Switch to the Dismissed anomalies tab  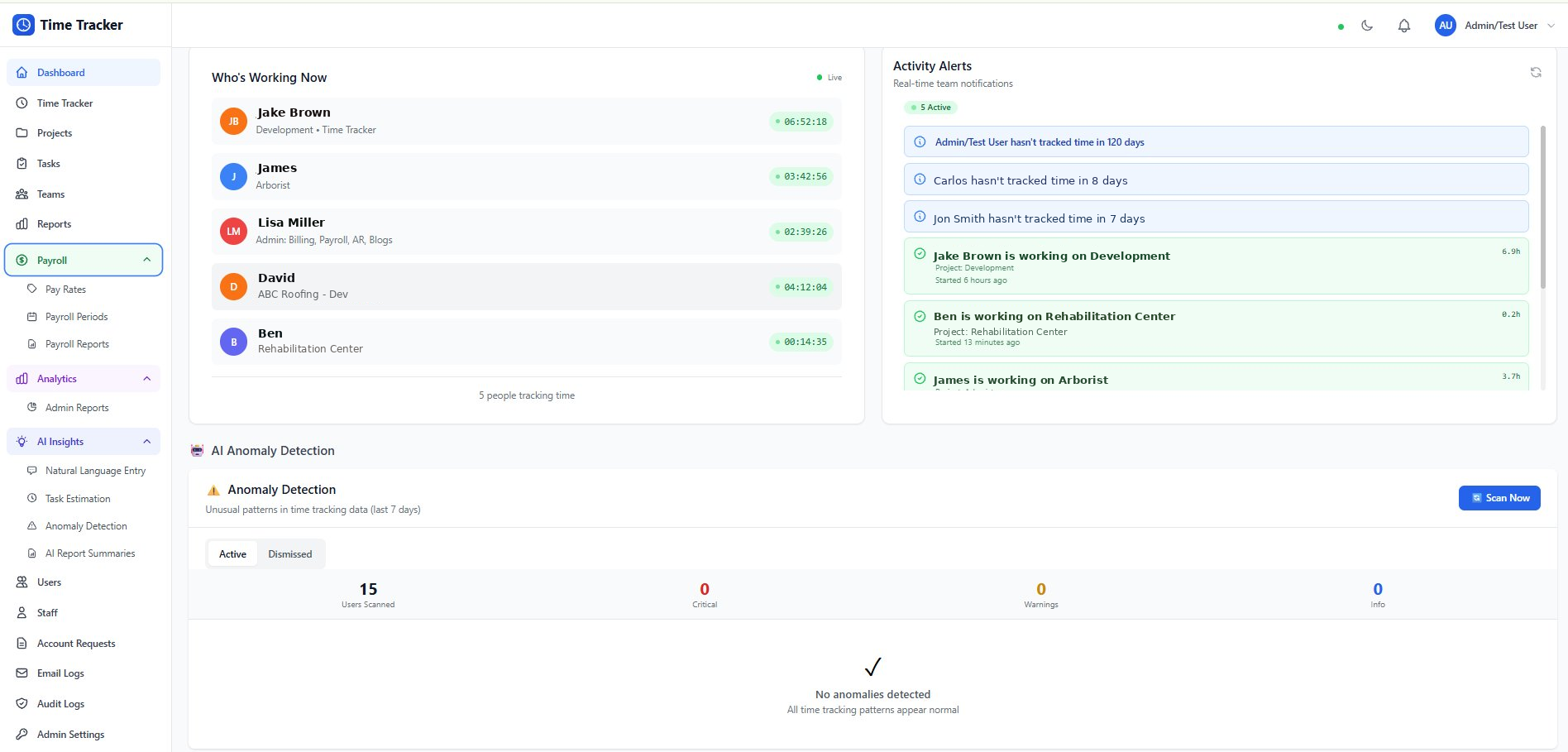click(290, 554)
